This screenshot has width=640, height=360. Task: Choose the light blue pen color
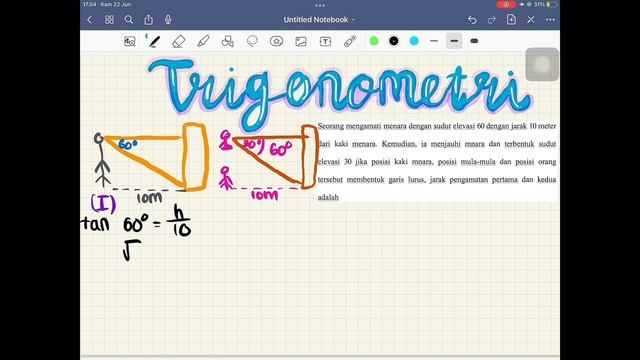(x=414, y=41)
